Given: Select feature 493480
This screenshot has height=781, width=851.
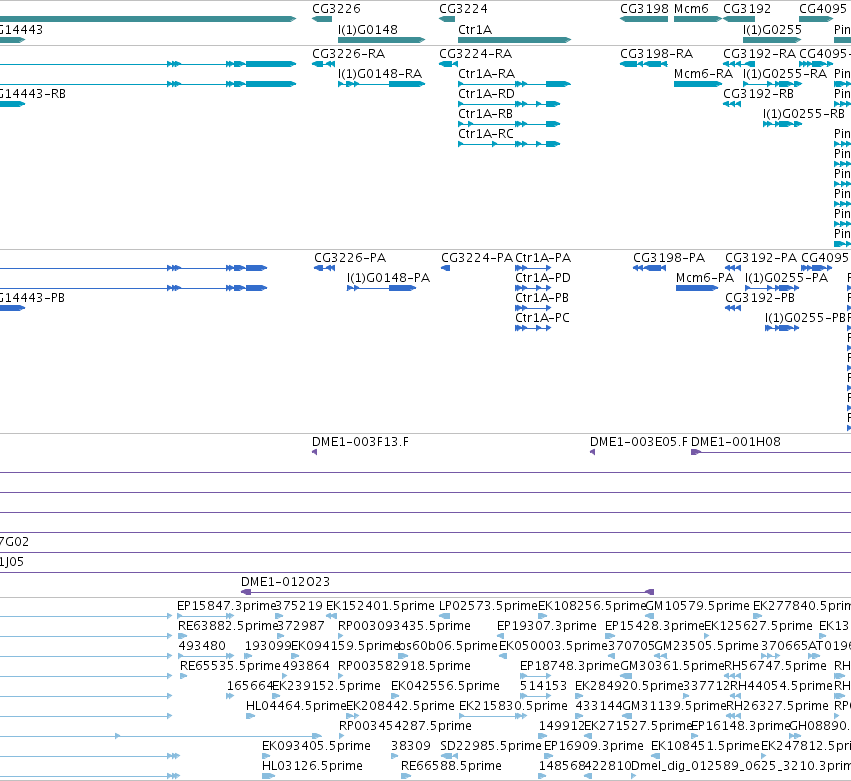Looking at the screenshot, I should coord(202,646).
